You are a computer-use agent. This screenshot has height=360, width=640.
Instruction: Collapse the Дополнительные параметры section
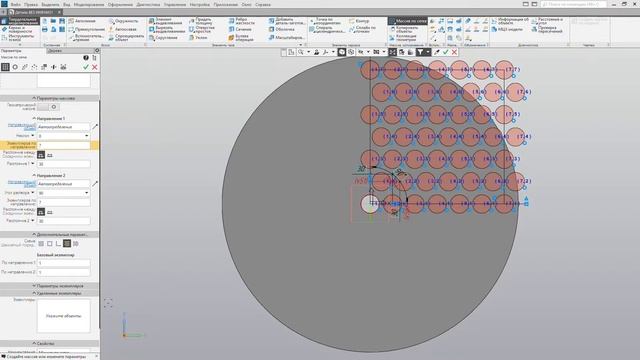tap(34, 235)
